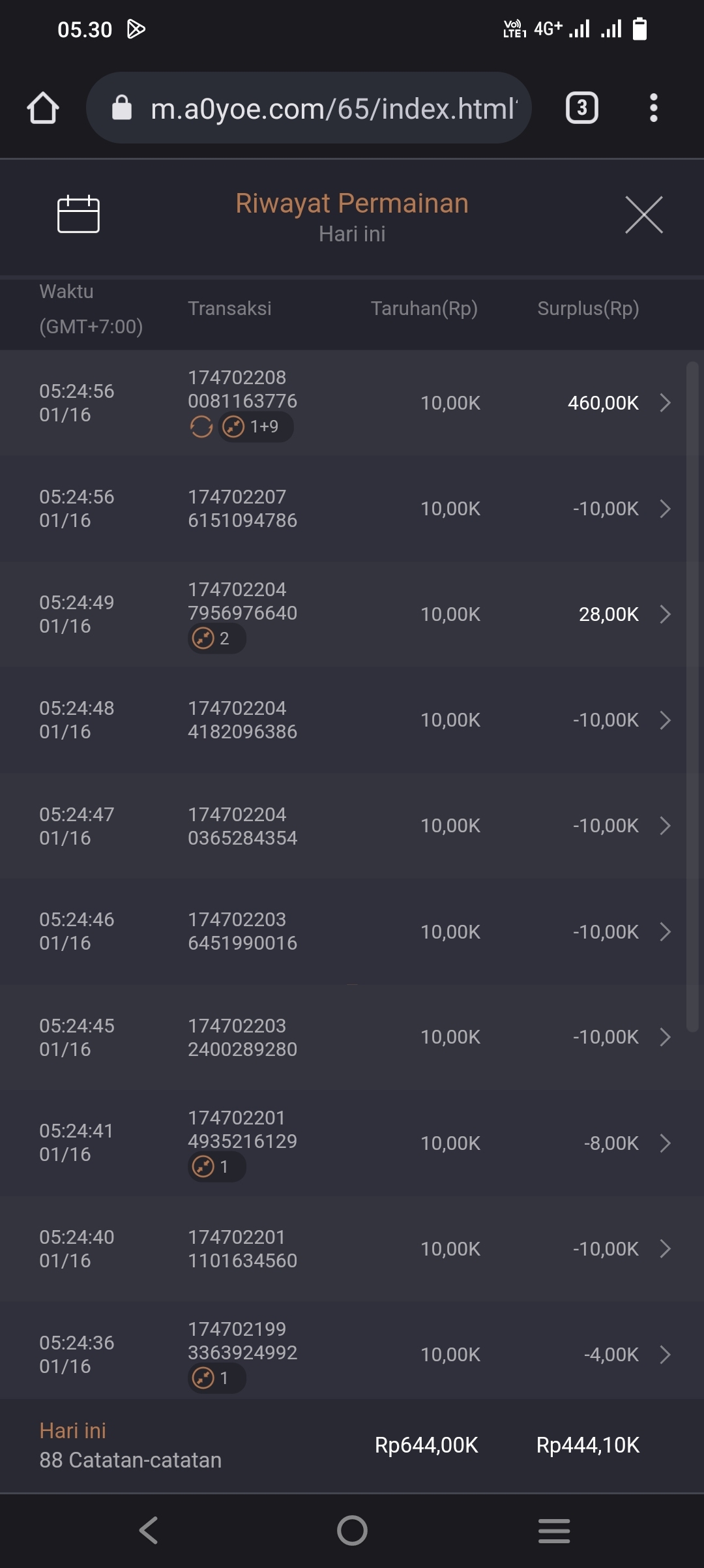Close the Riwayat Permainan panel
704x1568 pixels.
coord(643,215)
